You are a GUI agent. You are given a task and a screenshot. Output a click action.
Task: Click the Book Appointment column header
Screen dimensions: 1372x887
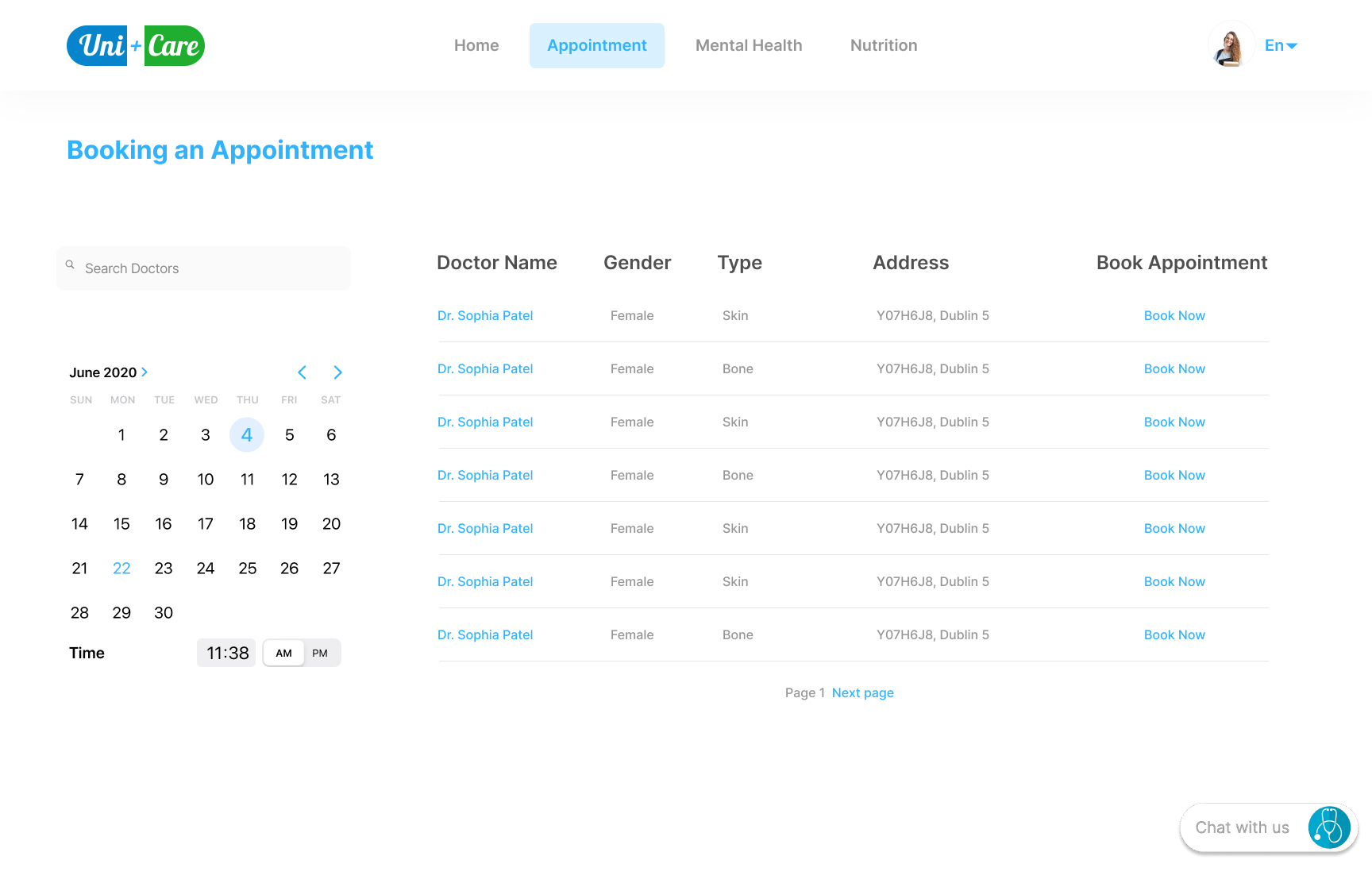click(1182, 263)
